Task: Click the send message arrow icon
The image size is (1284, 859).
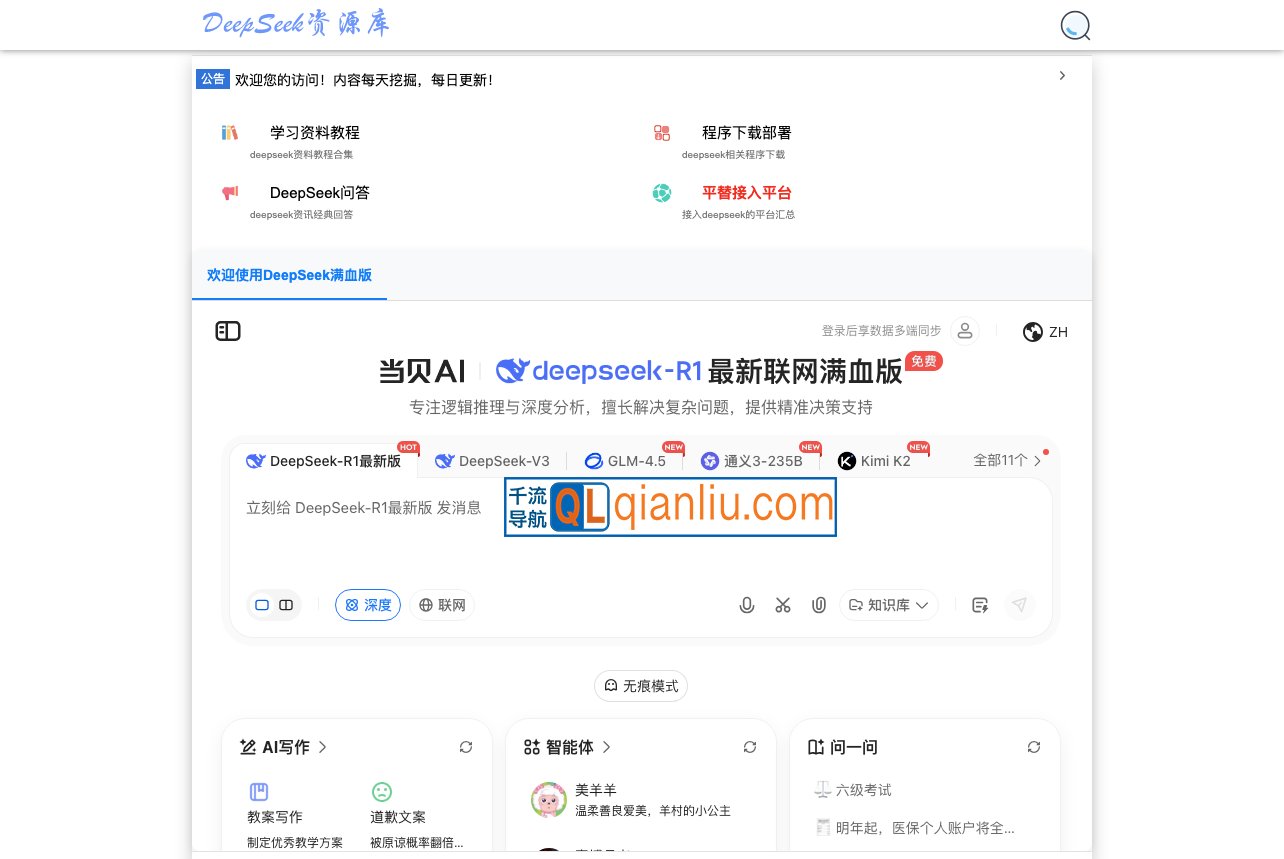Action: coord(1020,605)
